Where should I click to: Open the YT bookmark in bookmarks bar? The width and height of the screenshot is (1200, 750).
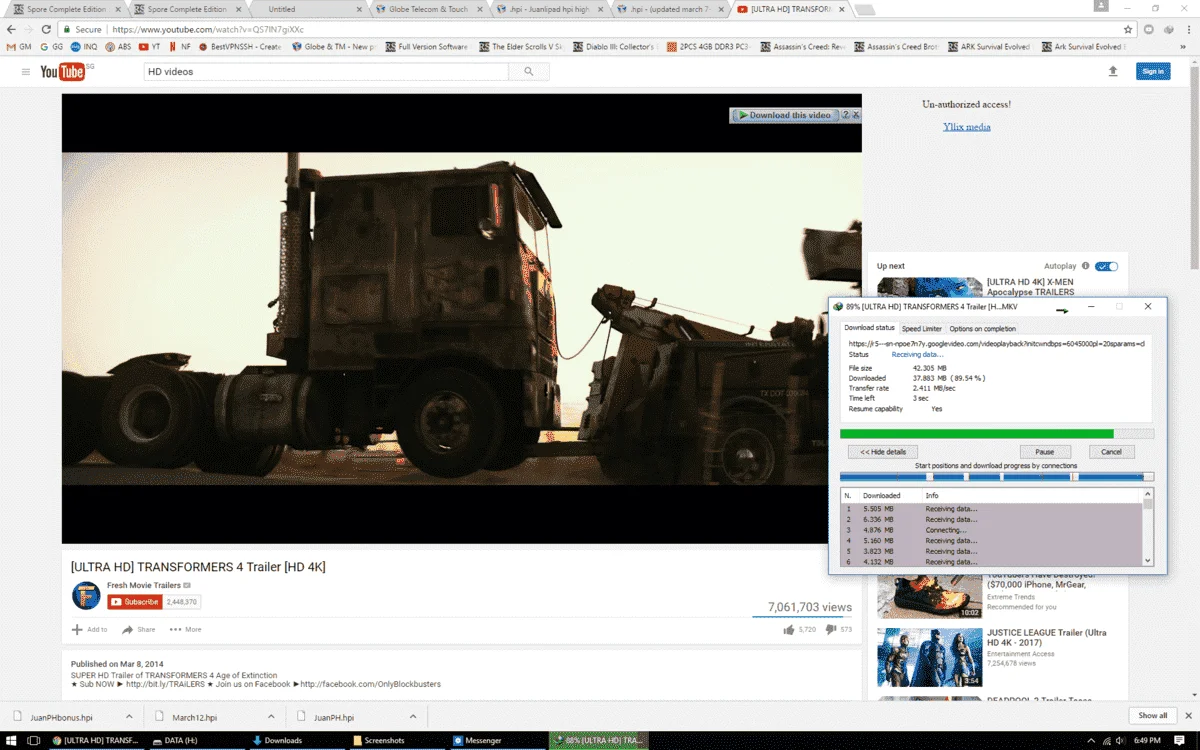150,47
